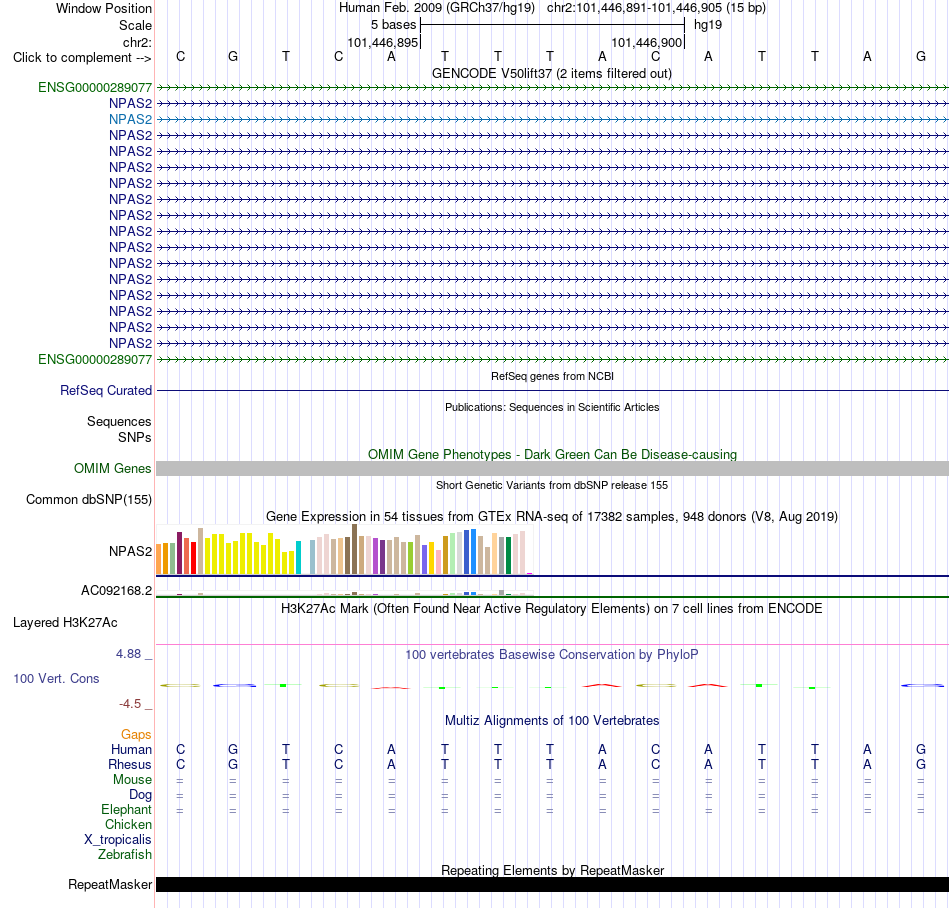This screenshot has height=908, width=950.
Task: Click the gray OMIM Genes bar
Action: [552, 468]
